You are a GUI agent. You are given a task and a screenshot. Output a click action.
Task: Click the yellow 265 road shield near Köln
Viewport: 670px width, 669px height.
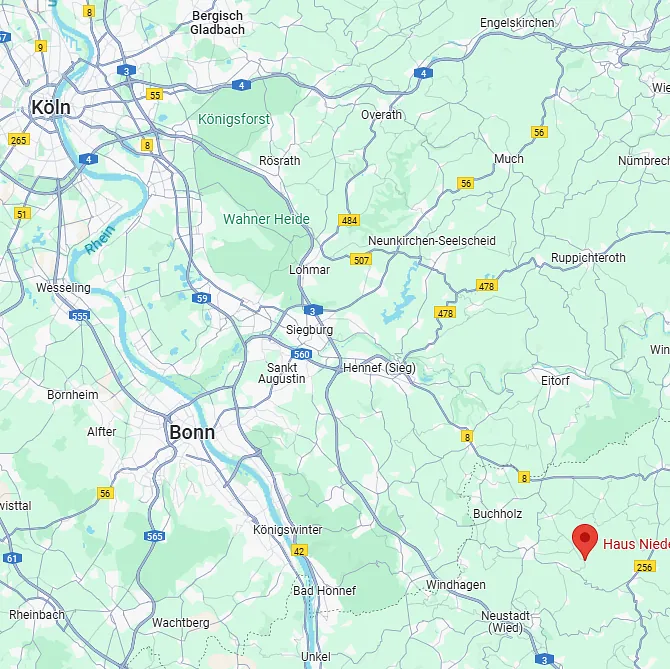pos(19,140)
